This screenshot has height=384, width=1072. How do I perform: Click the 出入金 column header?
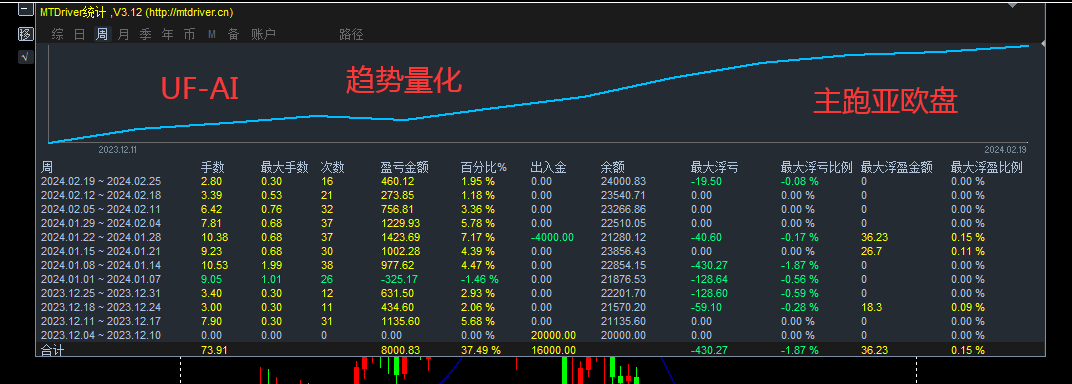coord(548,167)
